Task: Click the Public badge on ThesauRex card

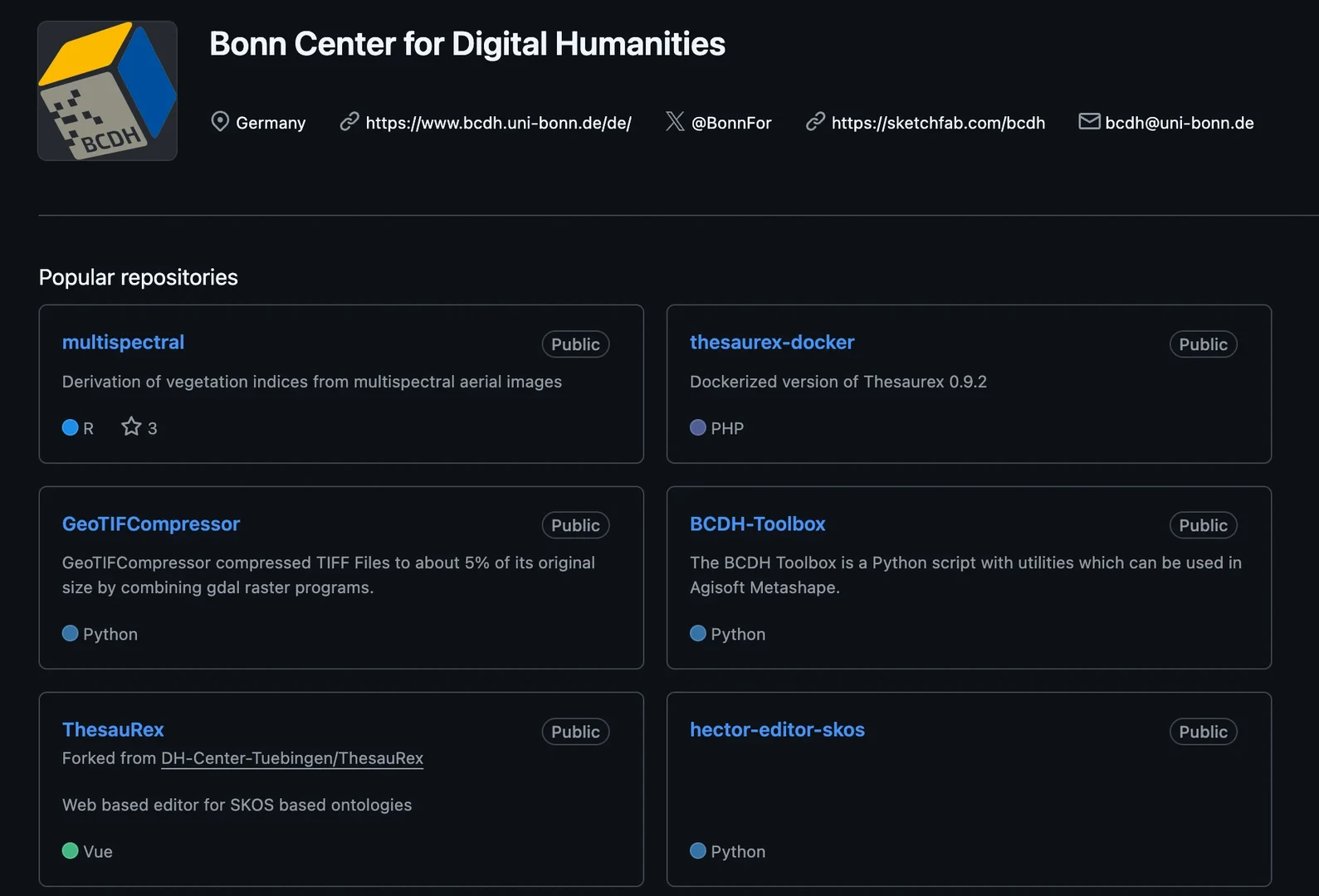Action: click(x=575, y=732)
